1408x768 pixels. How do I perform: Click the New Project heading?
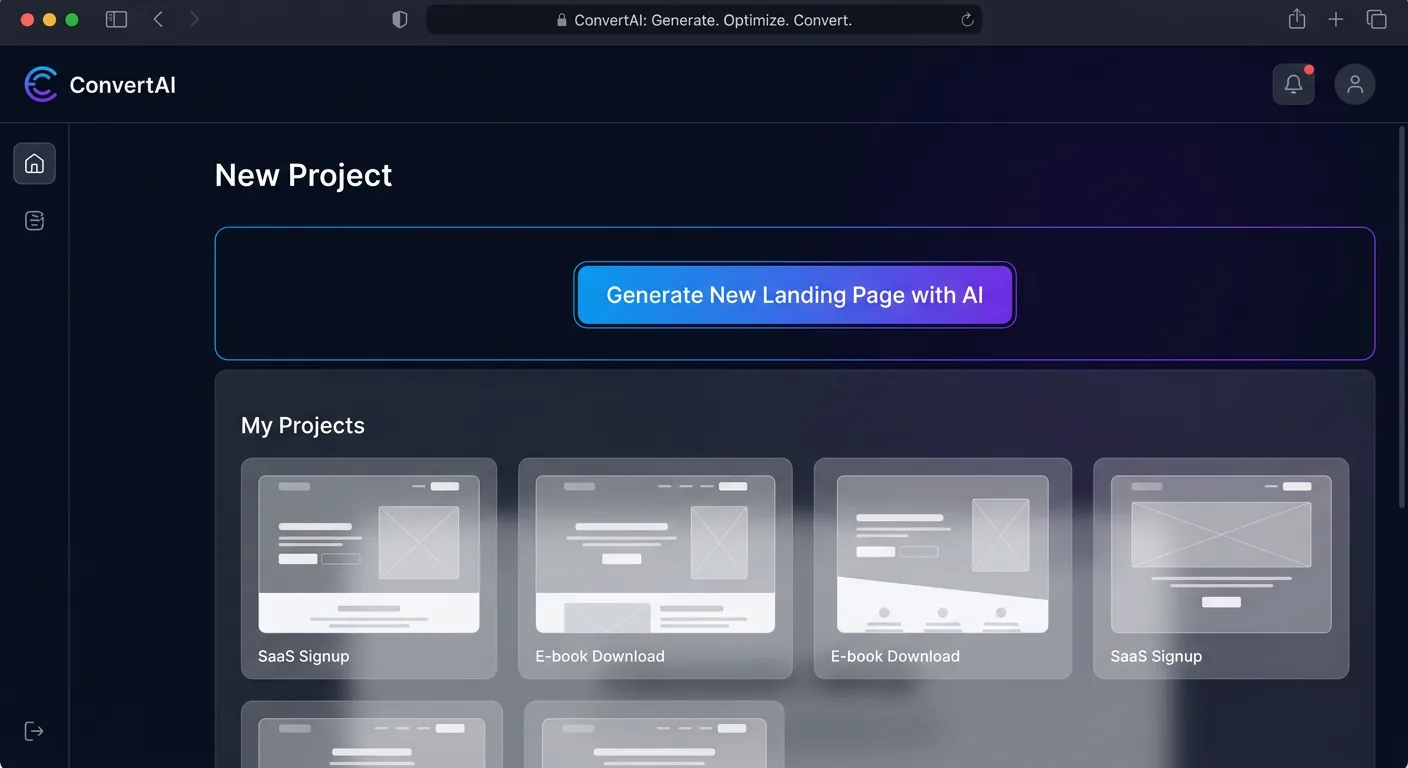[x=304, y=175]
